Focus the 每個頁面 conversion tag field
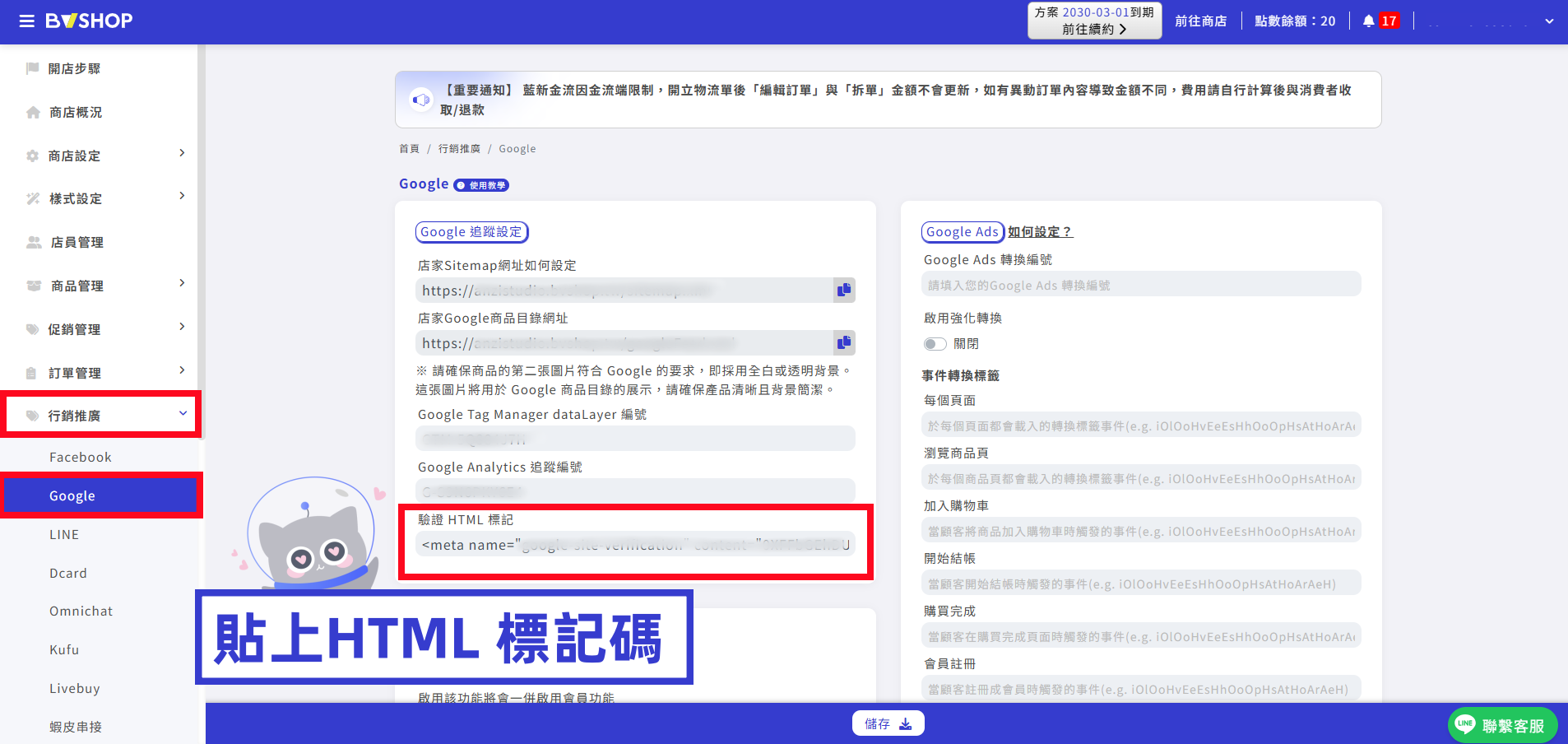The image size is (1568, 744). click(1141, 425)
